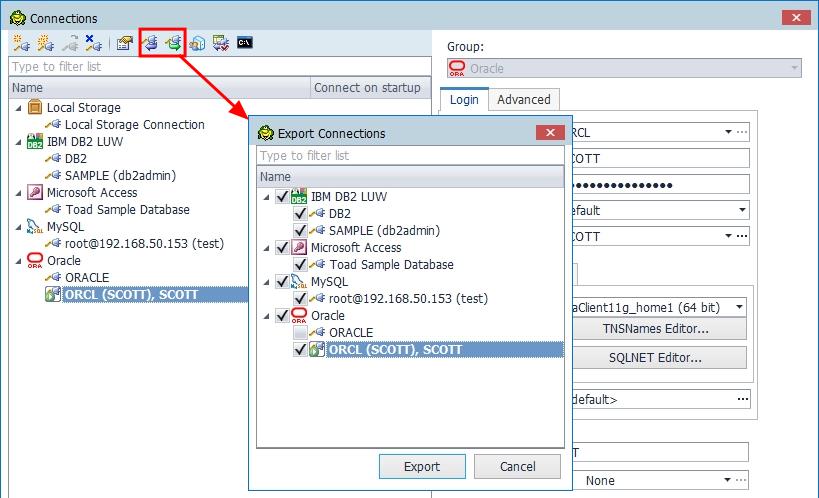Open the connection properties toolbar icon
819x498 pixels.
(x=124, y=43)
